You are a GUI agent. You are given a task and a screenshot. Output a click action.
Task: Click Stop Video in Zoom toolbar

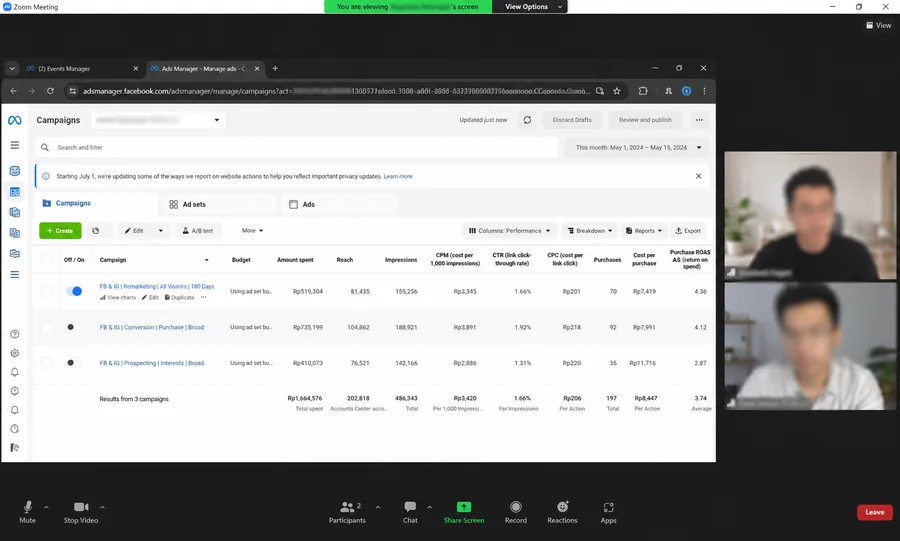point(81,512)
